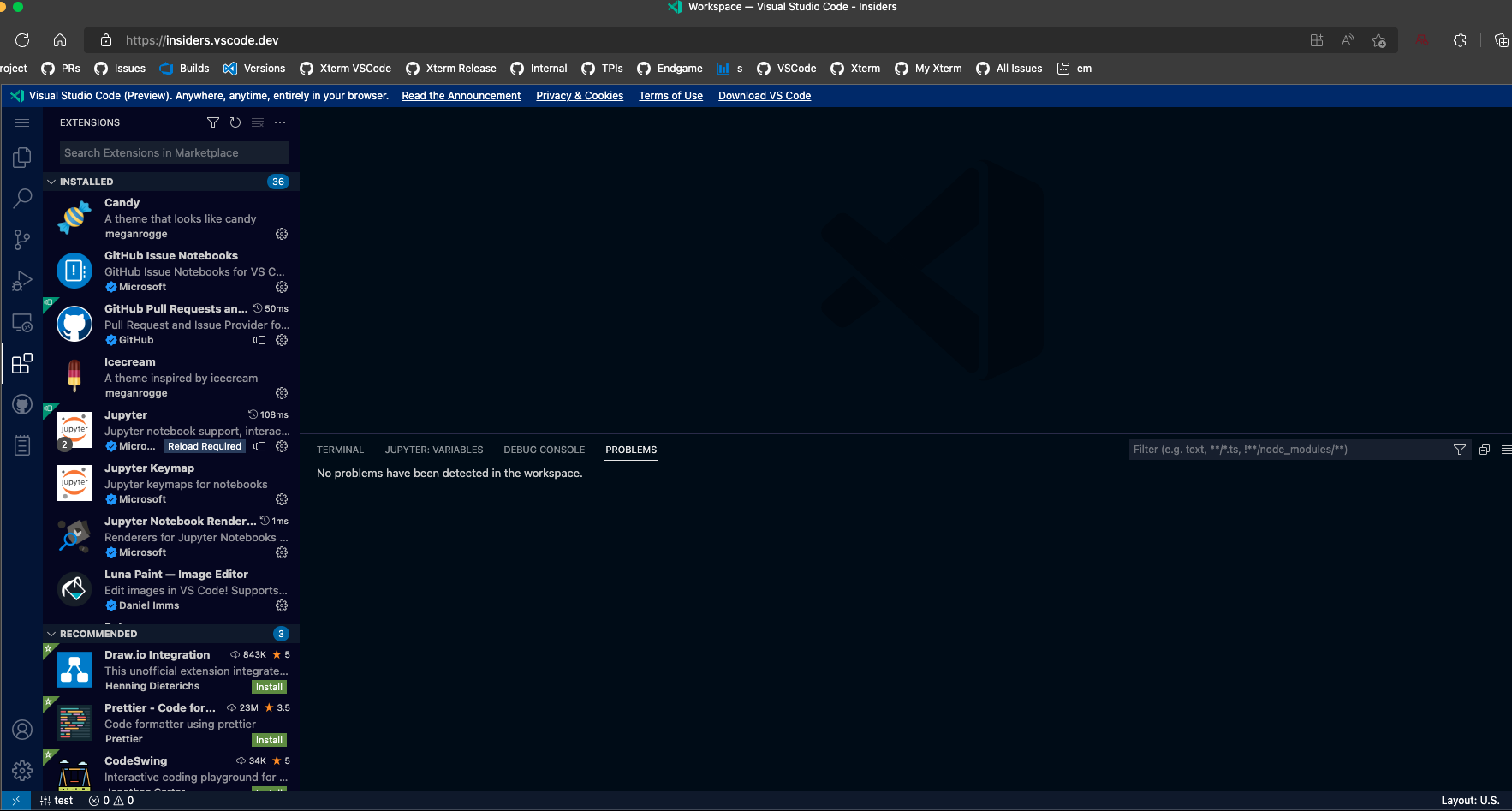Click the Search Extensions in Marketplace field
Image resolution: width=1512 pixels, height=811 pixels.
[x=173, y=152]
